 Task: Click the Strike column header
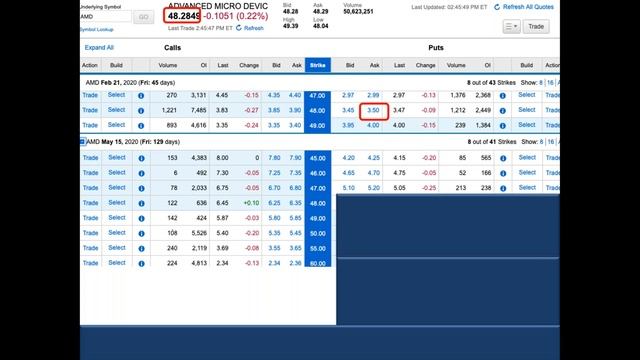(x=318, y=65)
